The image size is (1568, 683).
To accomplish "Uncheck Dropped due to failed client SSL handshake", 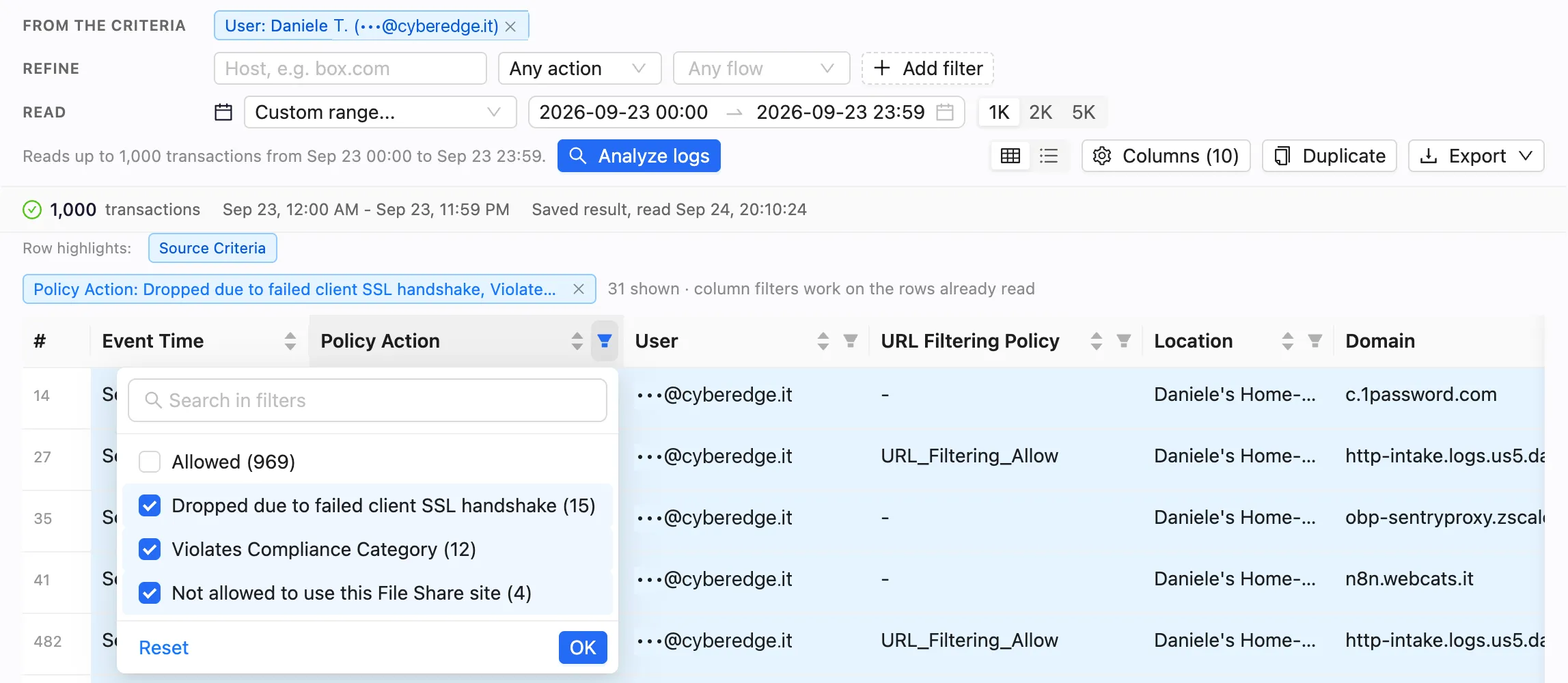I will click(150, 505).
